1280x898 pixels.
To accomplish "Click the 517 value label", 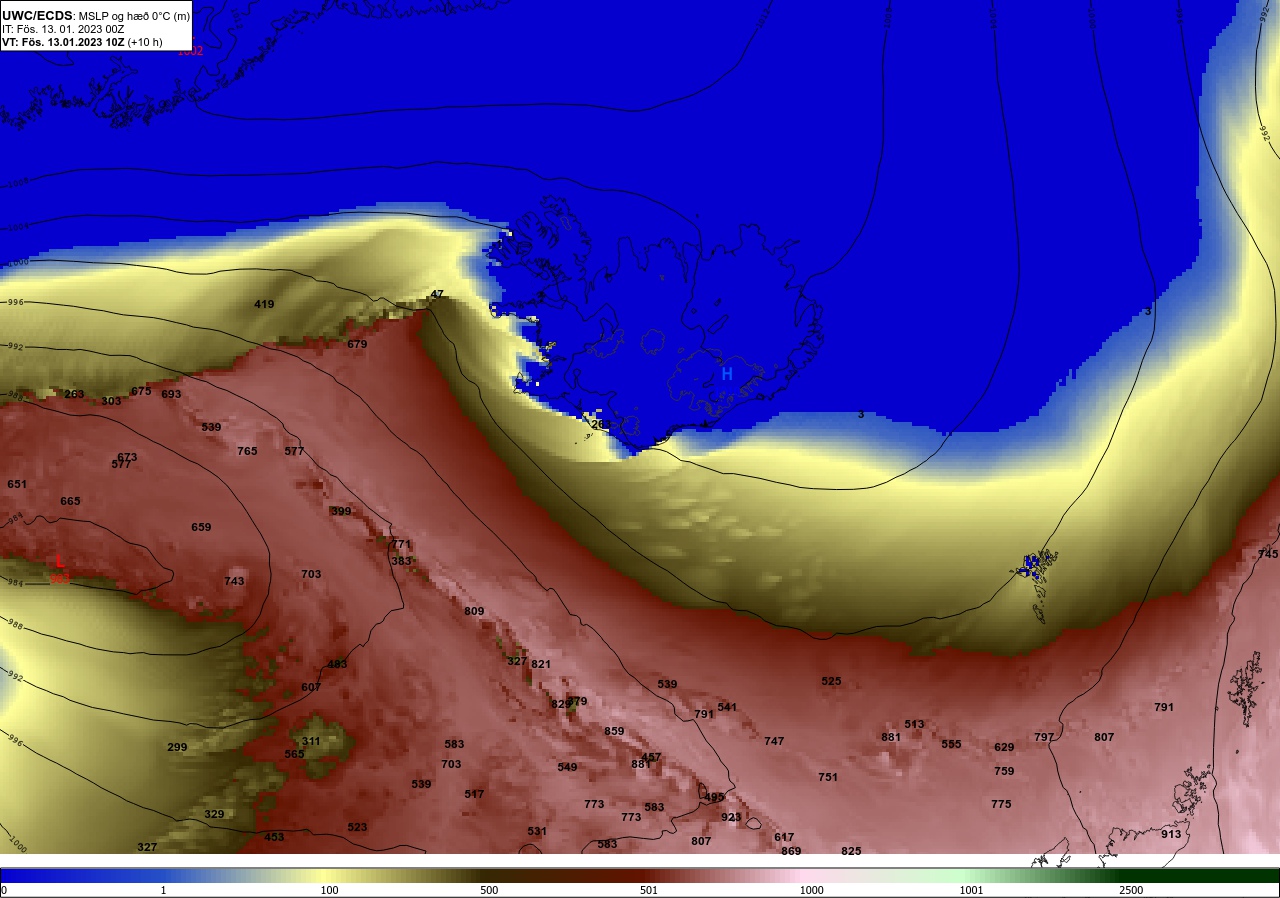I will 474,794.
